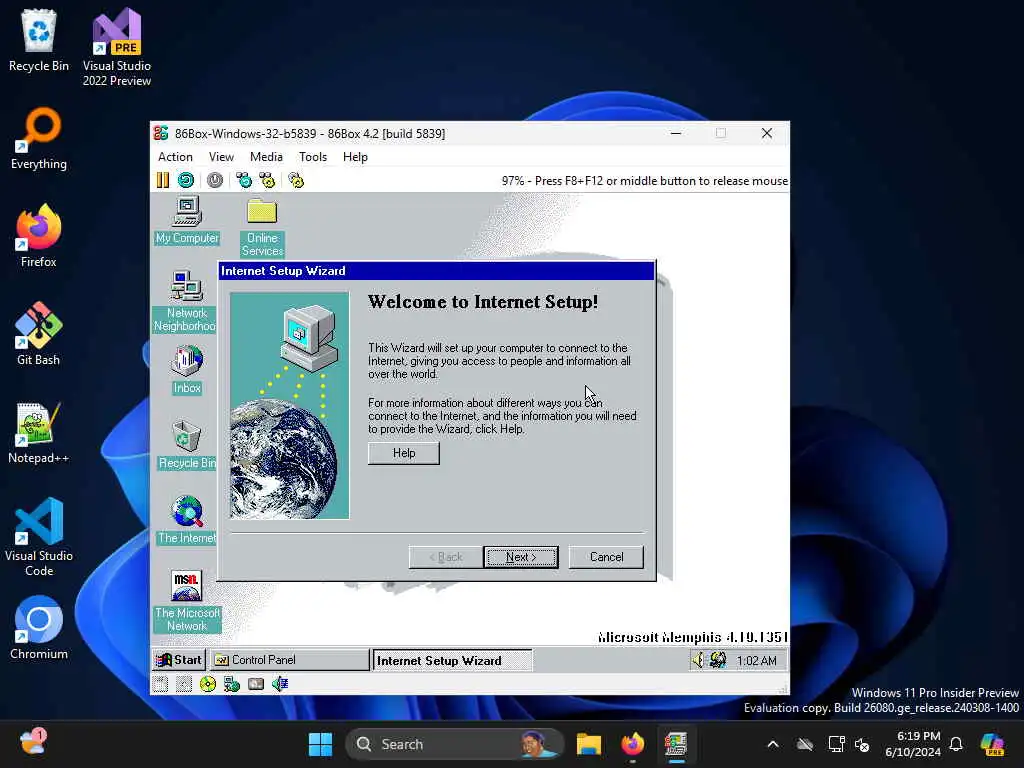Click the CD-ROM disc status bar icon
The width and height of the screenshot is (1024, 768).
(208, 684)
